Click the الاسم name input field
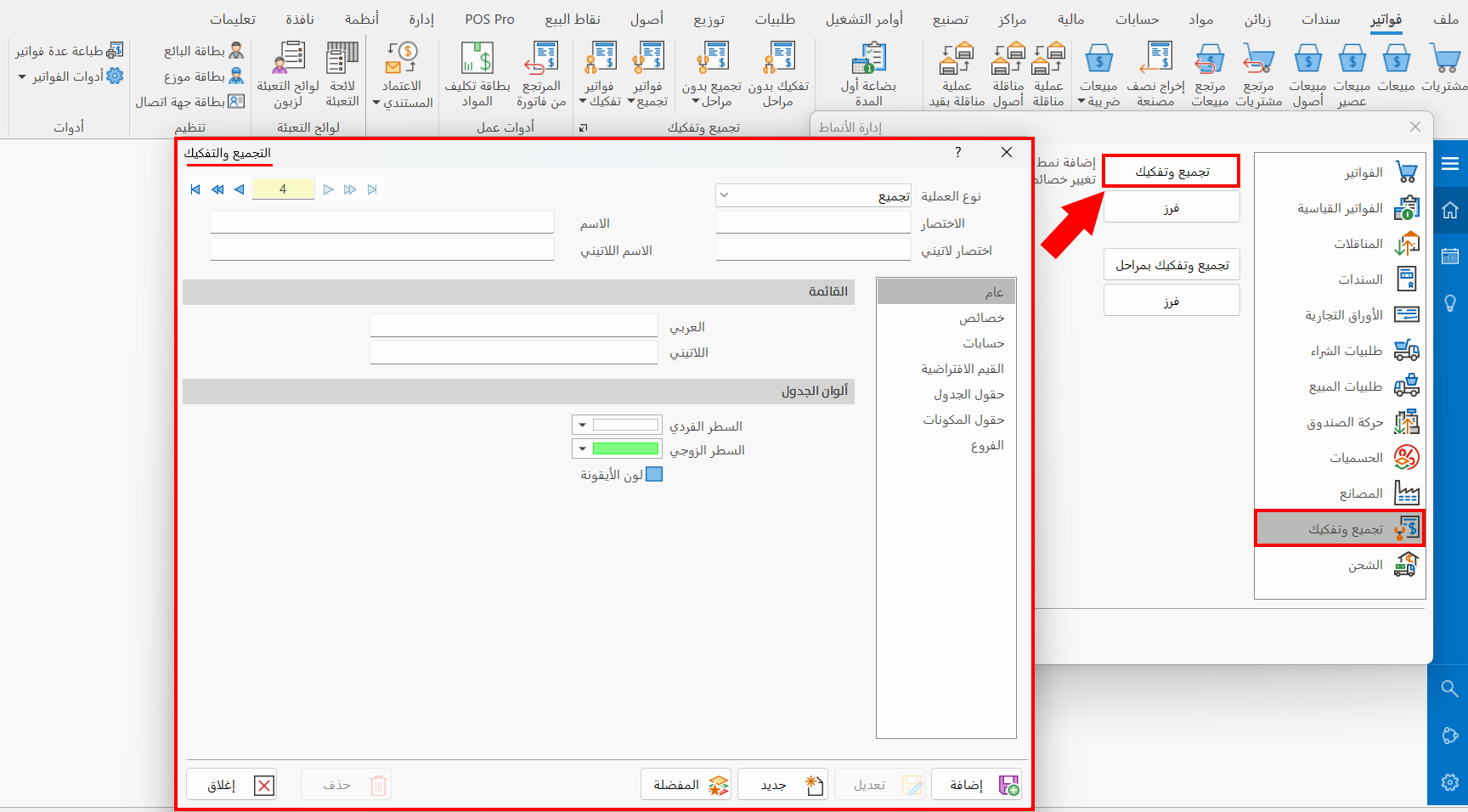 click(x=382, y=223)
